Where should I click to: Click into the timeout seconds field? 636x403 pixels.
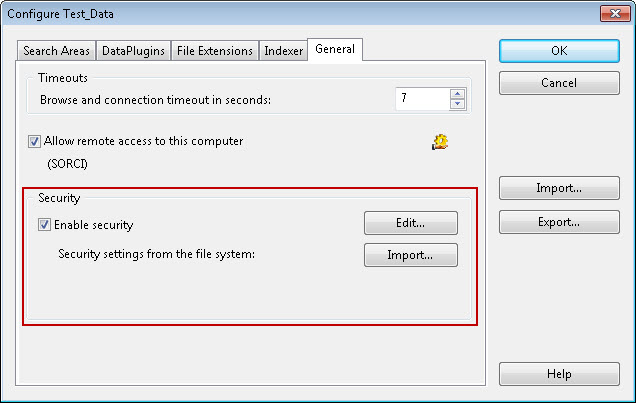(421, 99)
